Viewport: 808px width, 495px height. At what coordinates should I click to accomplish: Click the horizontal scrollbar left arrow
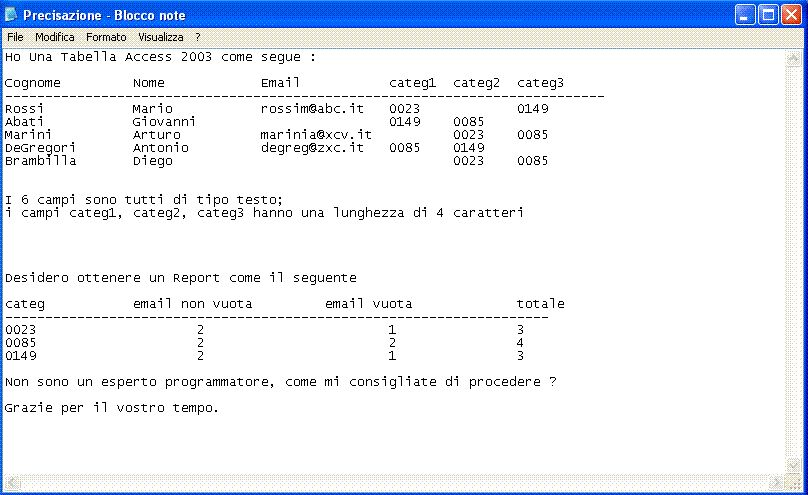click(13, 483)
